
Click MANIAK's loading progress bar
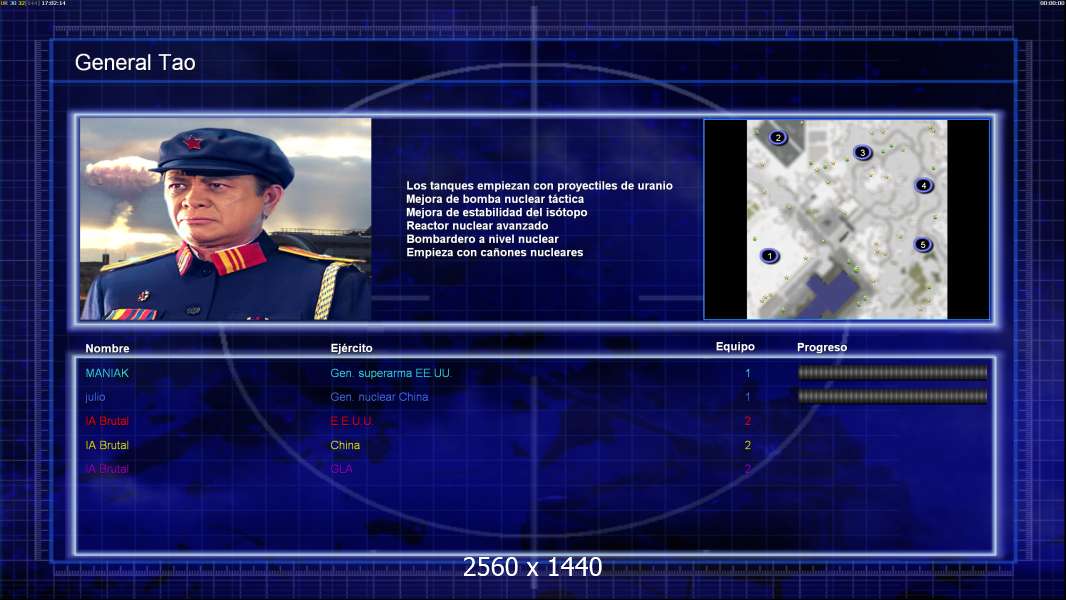point(893,372)
